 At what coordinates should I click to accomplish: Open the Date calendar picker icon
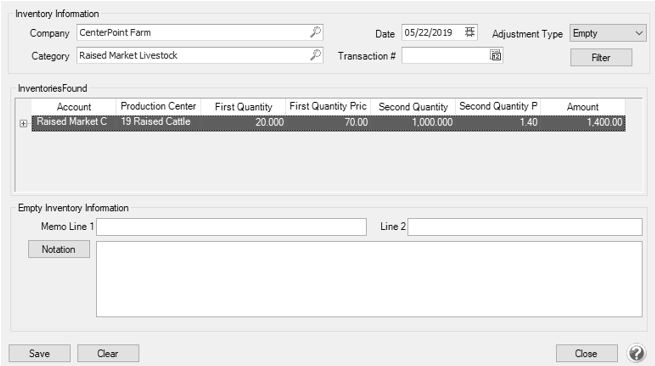(470, 32)
